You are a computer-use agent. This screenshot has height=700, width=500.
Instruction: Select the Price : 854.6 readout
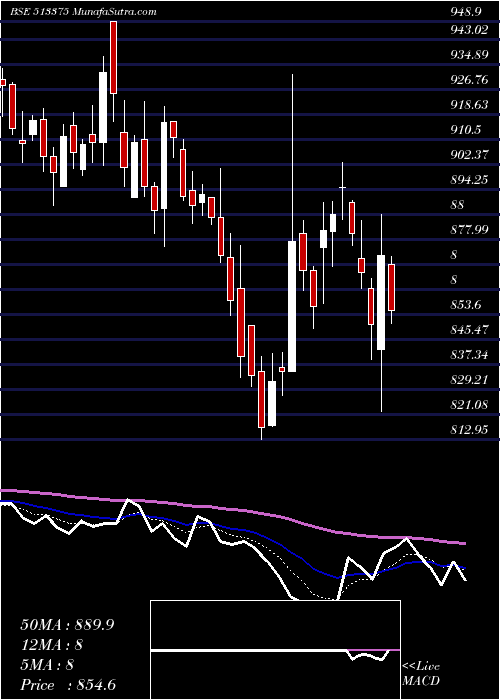point(70,685)
